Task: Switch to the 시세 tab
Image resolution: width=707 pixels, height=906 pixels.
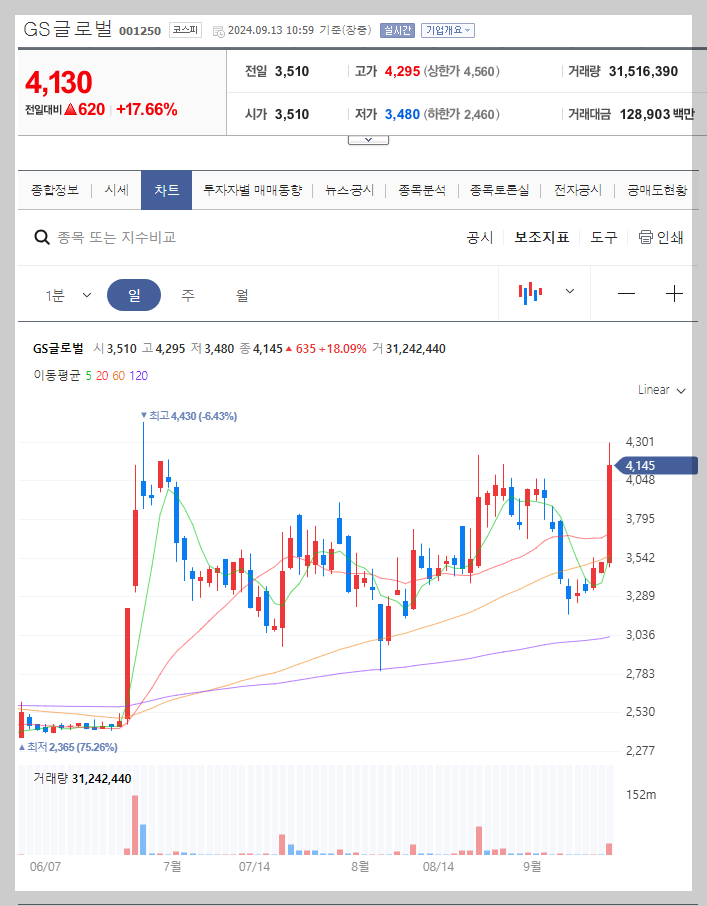Action: [x=117, y=188]
